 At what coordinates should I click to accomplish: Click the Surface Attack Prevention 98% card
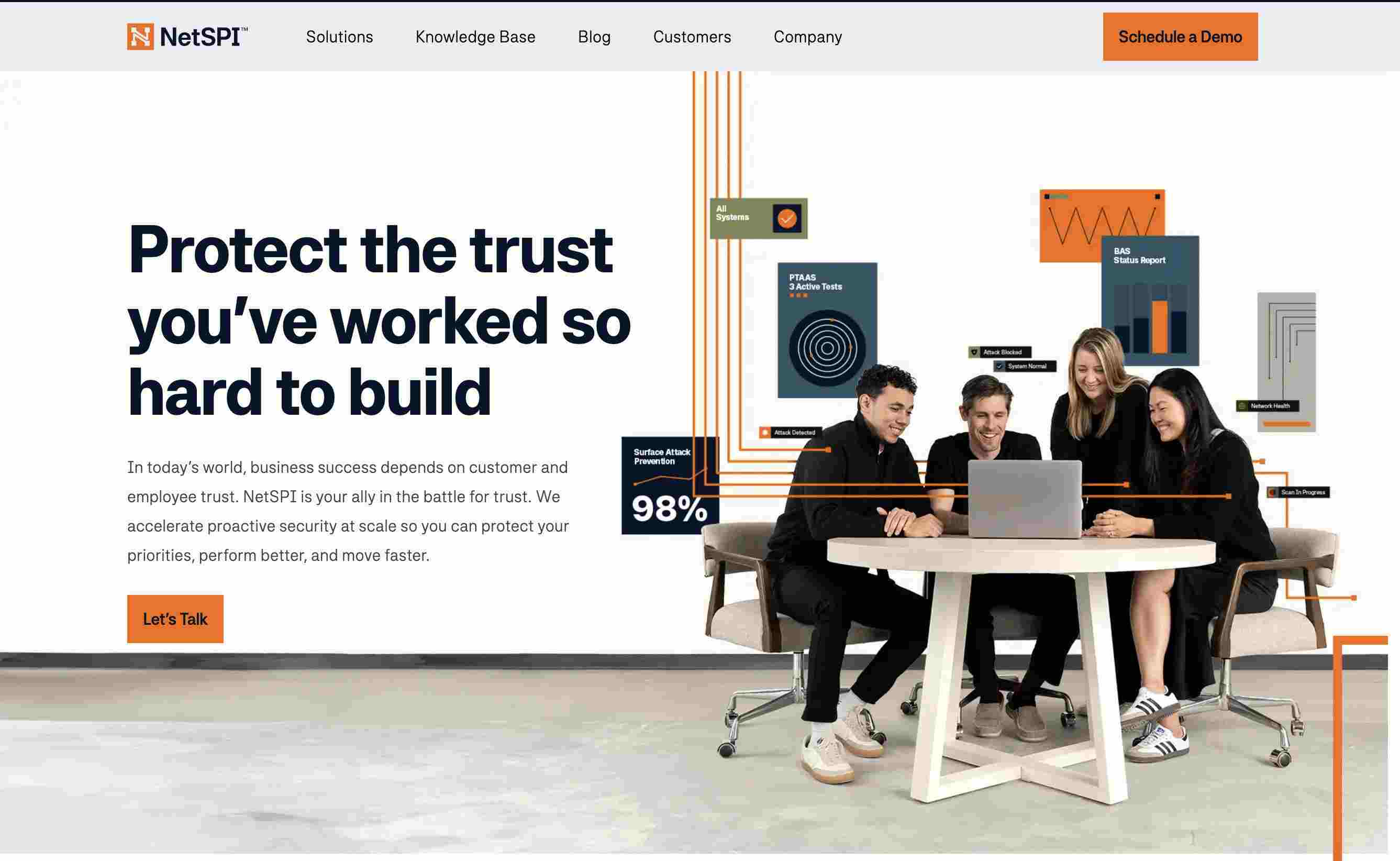pos(670,485)
